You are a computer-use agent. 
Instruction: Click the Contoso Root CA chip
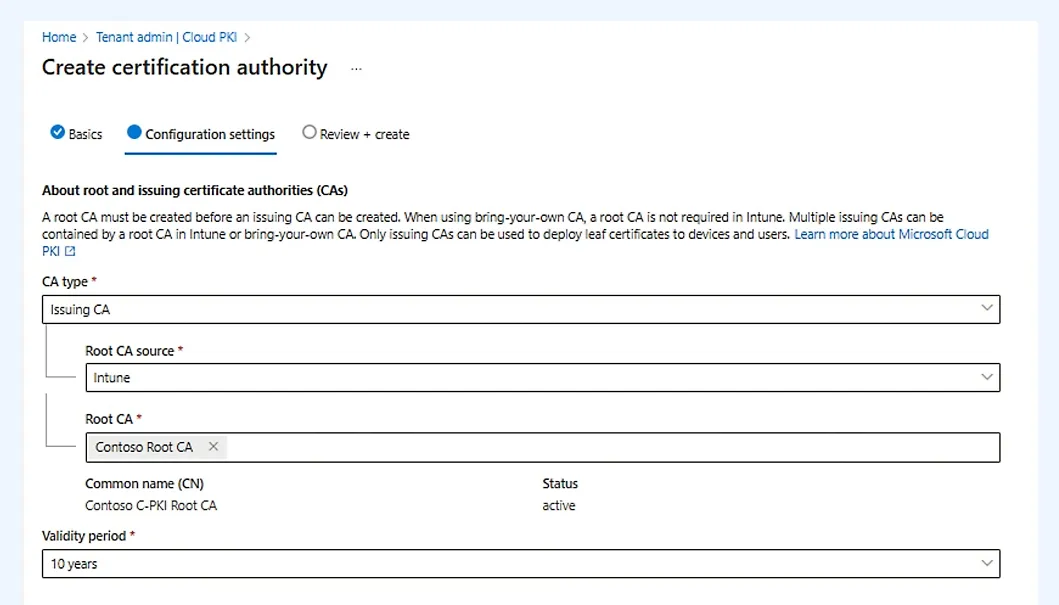[x=144, y=447]
